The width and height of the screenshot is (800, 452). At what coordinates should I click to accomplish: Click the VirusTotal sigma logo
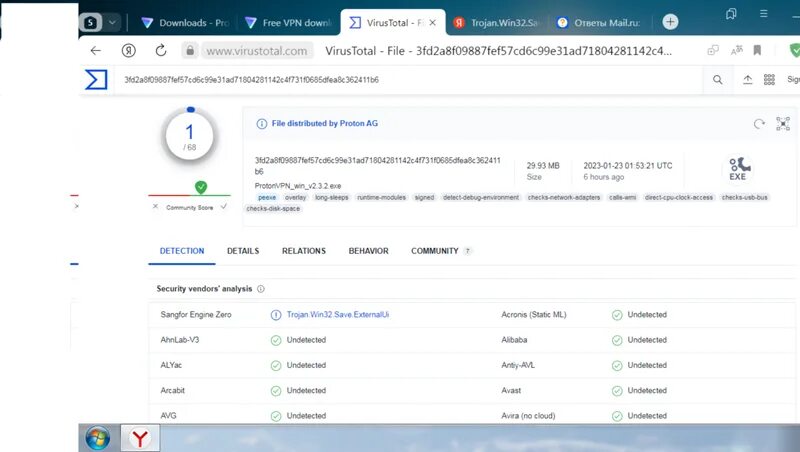click(96, 80)
